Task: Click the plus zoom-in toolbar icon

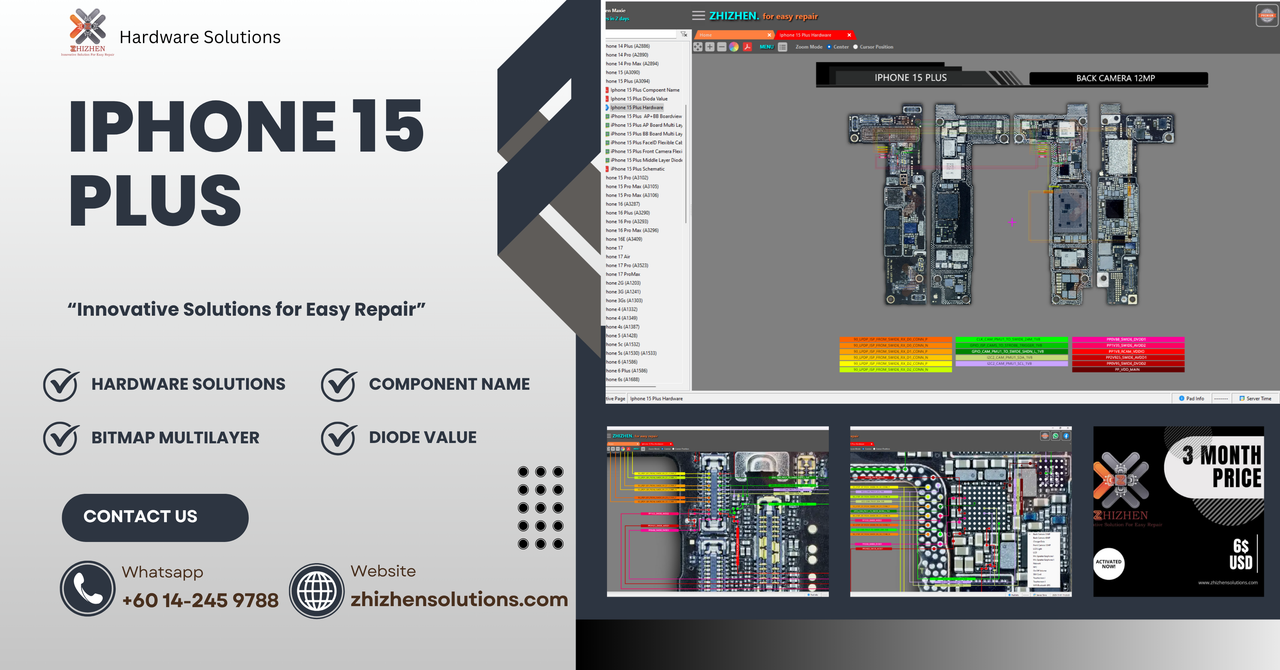Action: pos(710,47)
